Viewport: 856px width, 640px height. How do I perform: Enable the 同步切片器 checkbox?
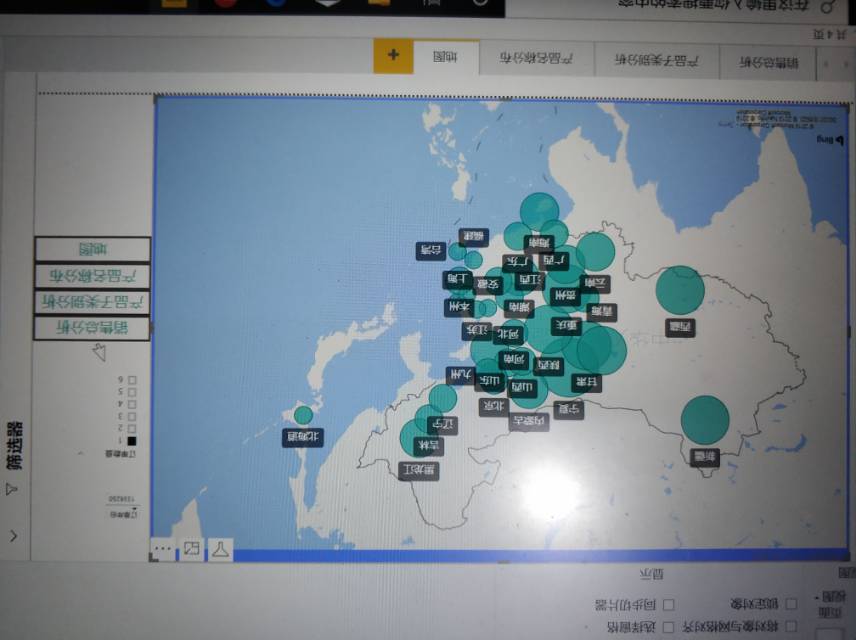pyautogui.click(x=668, y=605)
